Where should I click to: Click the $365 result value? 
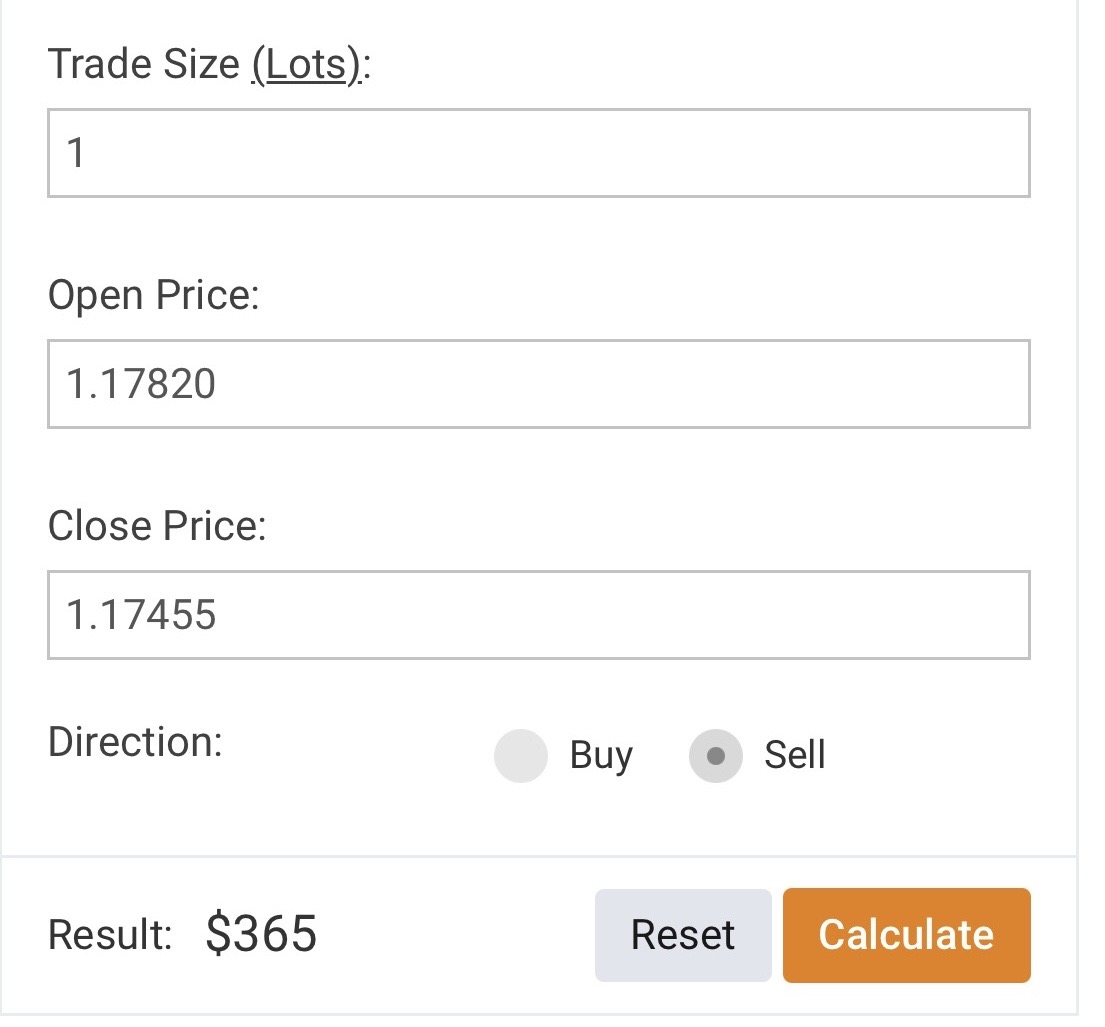(262, 934)
